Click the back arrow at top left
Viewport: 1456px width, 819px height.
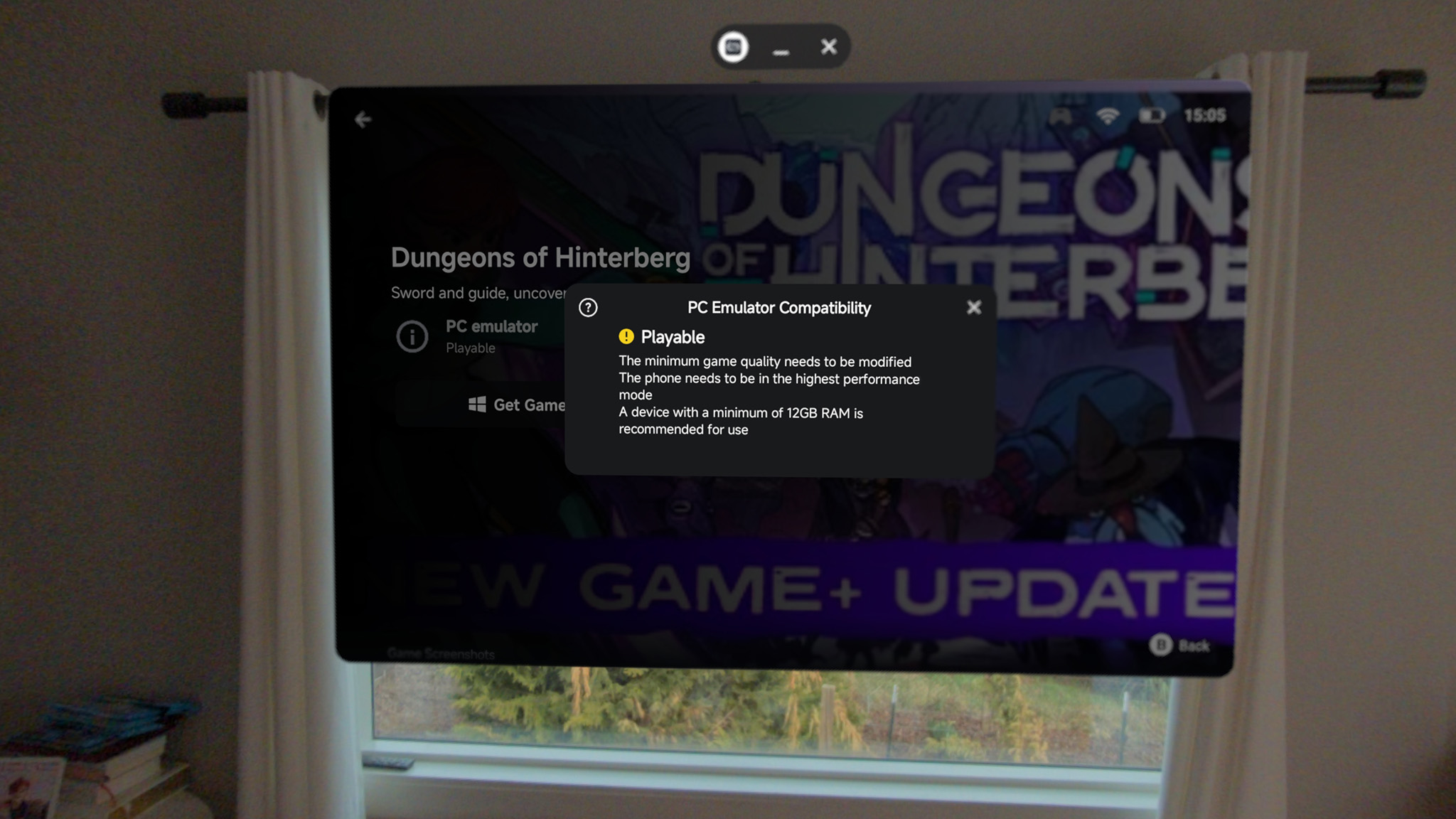point(363,119)
